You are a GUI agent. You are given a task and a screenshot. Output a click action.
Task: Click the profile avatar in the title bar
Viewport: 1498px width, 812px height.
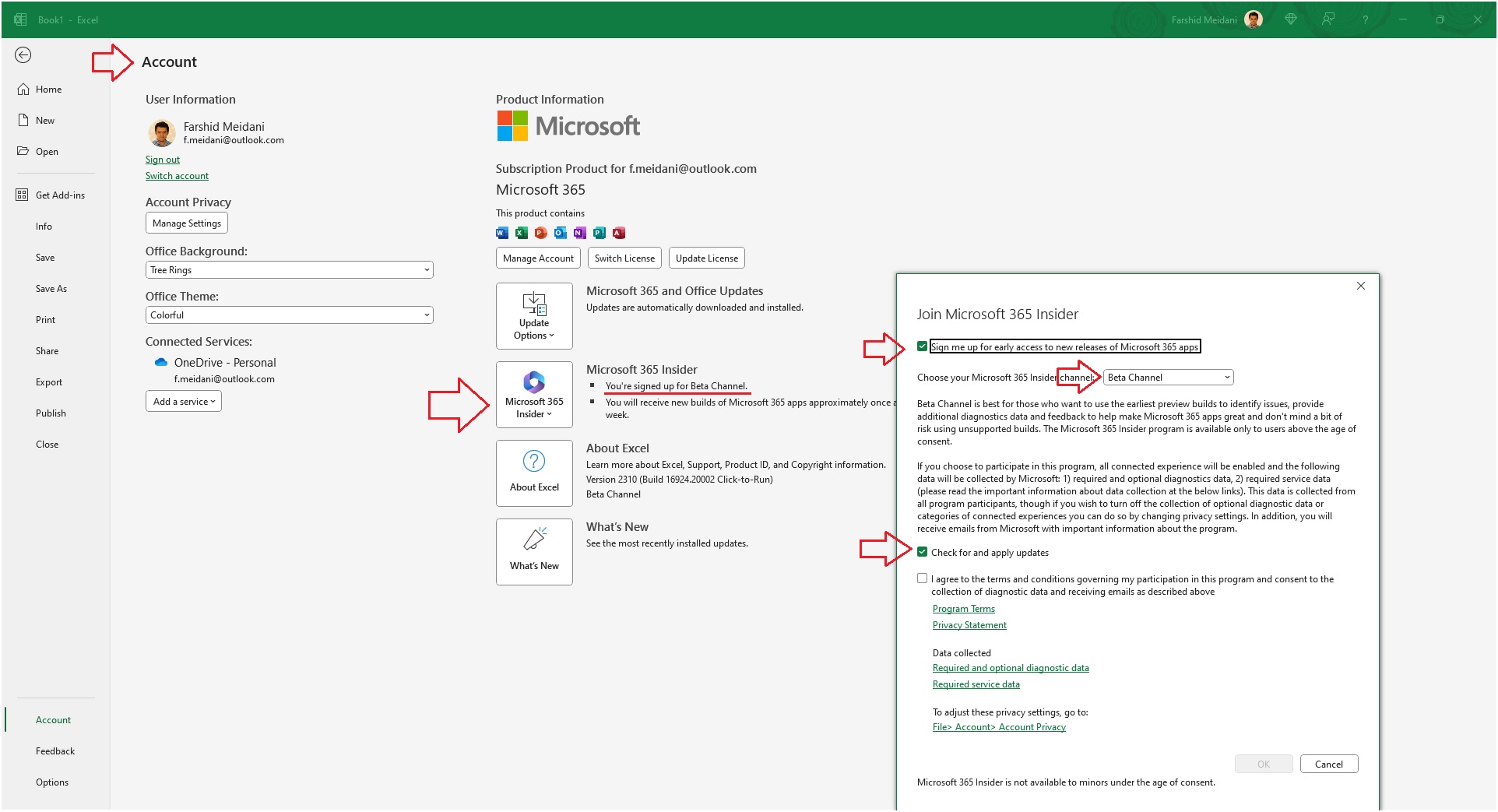click(1254, 19)
